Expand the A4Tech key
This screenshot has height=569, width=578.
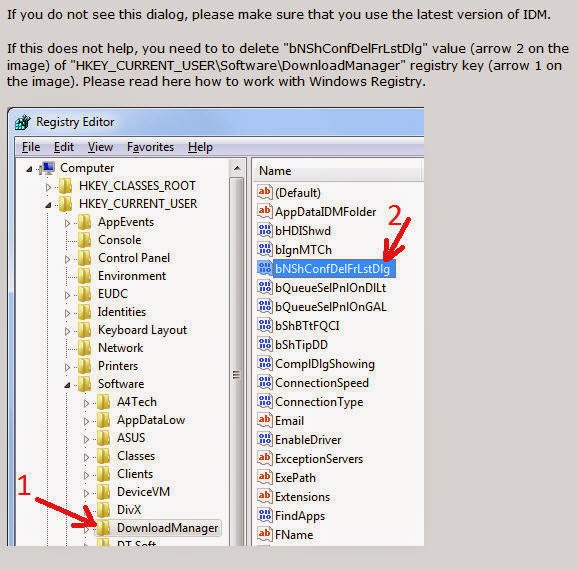coord(86,403)
